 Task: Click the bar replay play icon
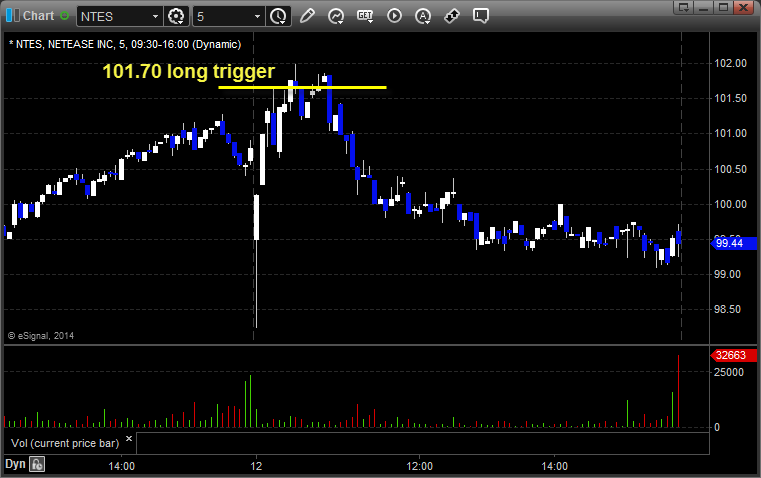(394, 16)
